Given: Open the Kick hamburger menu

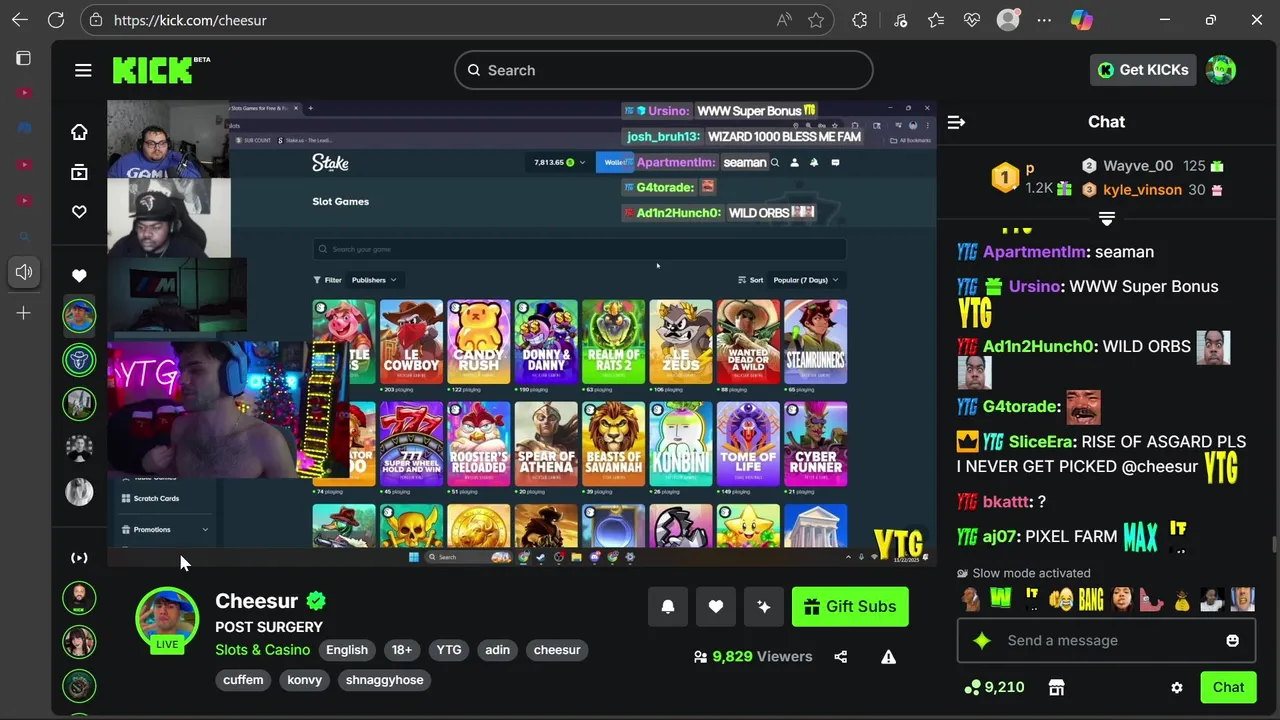Looking at the screenshot, I should [83, 70].
